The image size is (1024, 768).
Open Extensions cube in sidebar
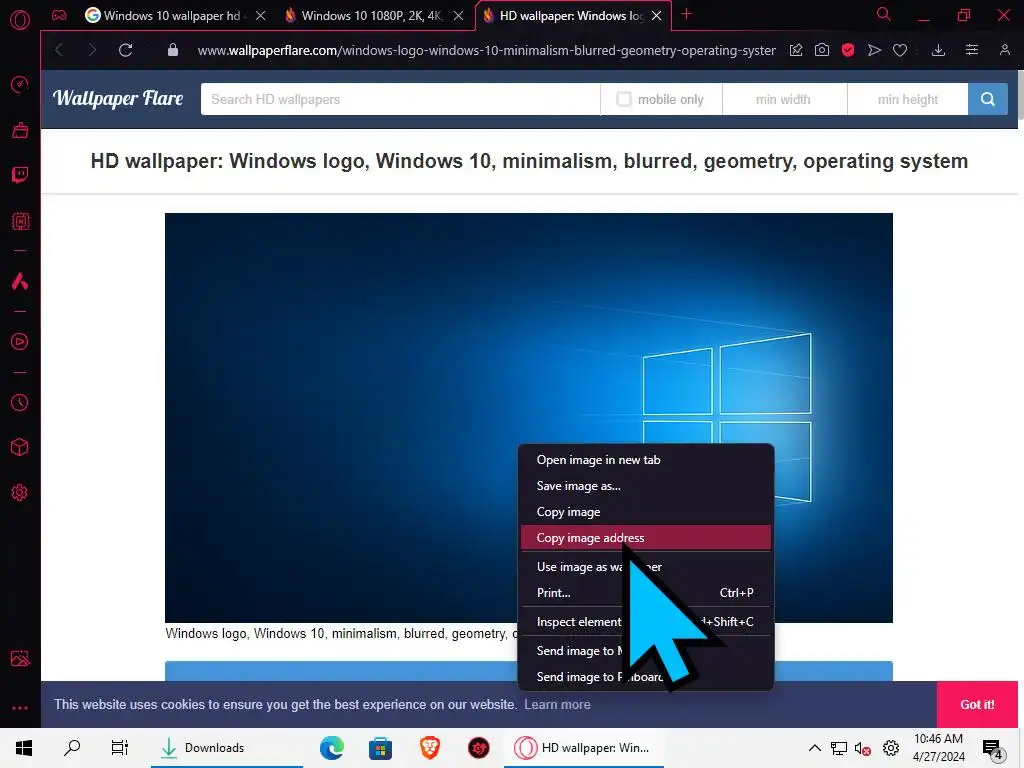click(x=20, y=447)
